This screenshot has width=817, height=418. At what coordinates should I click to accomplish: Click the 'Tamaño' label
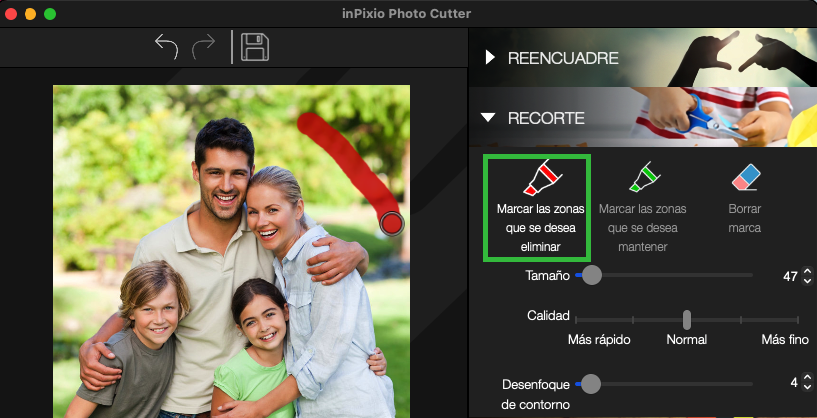click(x=547, y=276)
